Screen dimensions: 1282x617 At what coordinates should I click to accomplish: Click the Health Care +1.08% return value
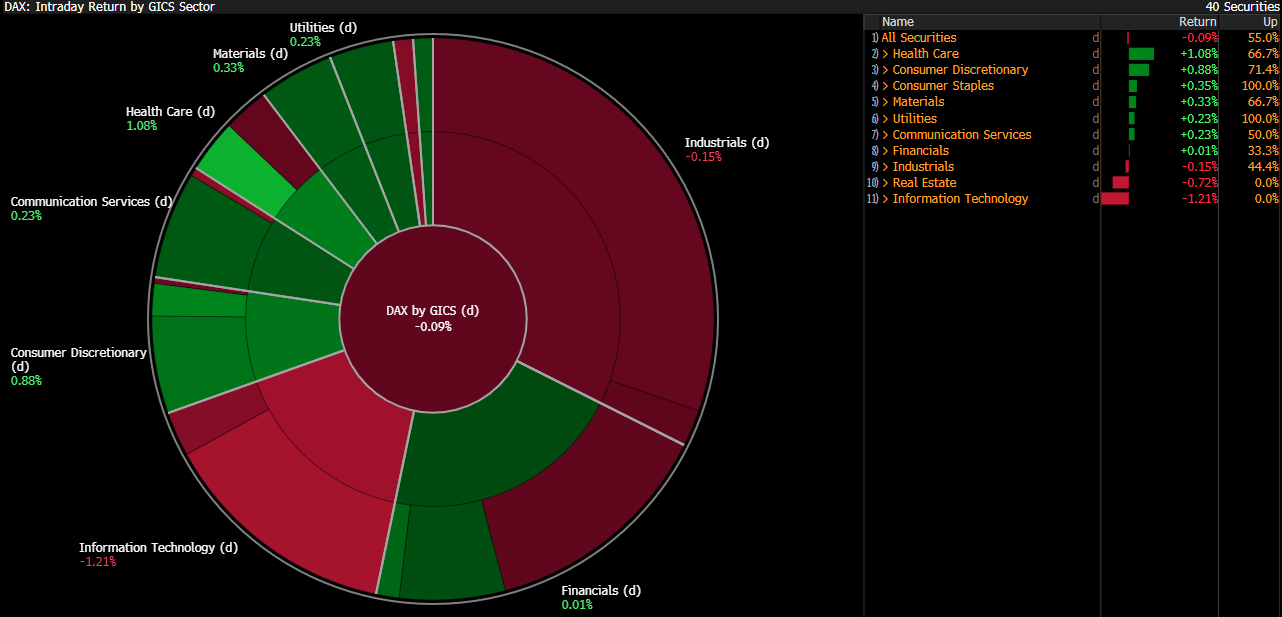[1198, 54]
